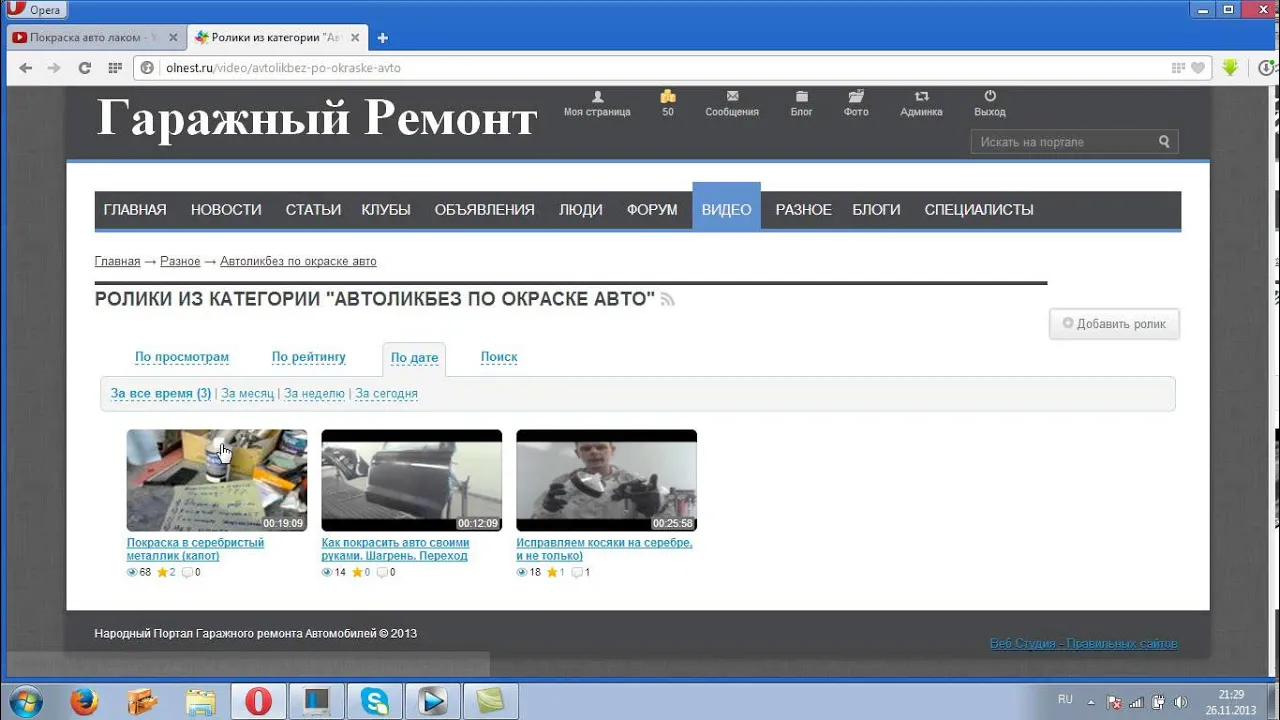Filter by 'За все время (3)'
This screenshot has height=720, width=1280.
tap(161, 394)
